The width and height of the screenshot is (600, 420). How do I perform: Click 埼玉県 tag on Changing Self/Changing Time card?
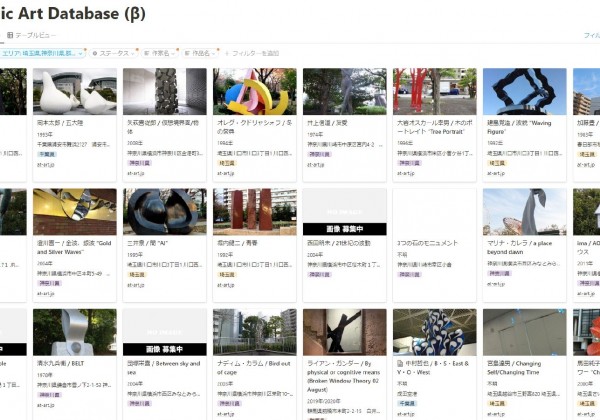[x=497, y=404]
